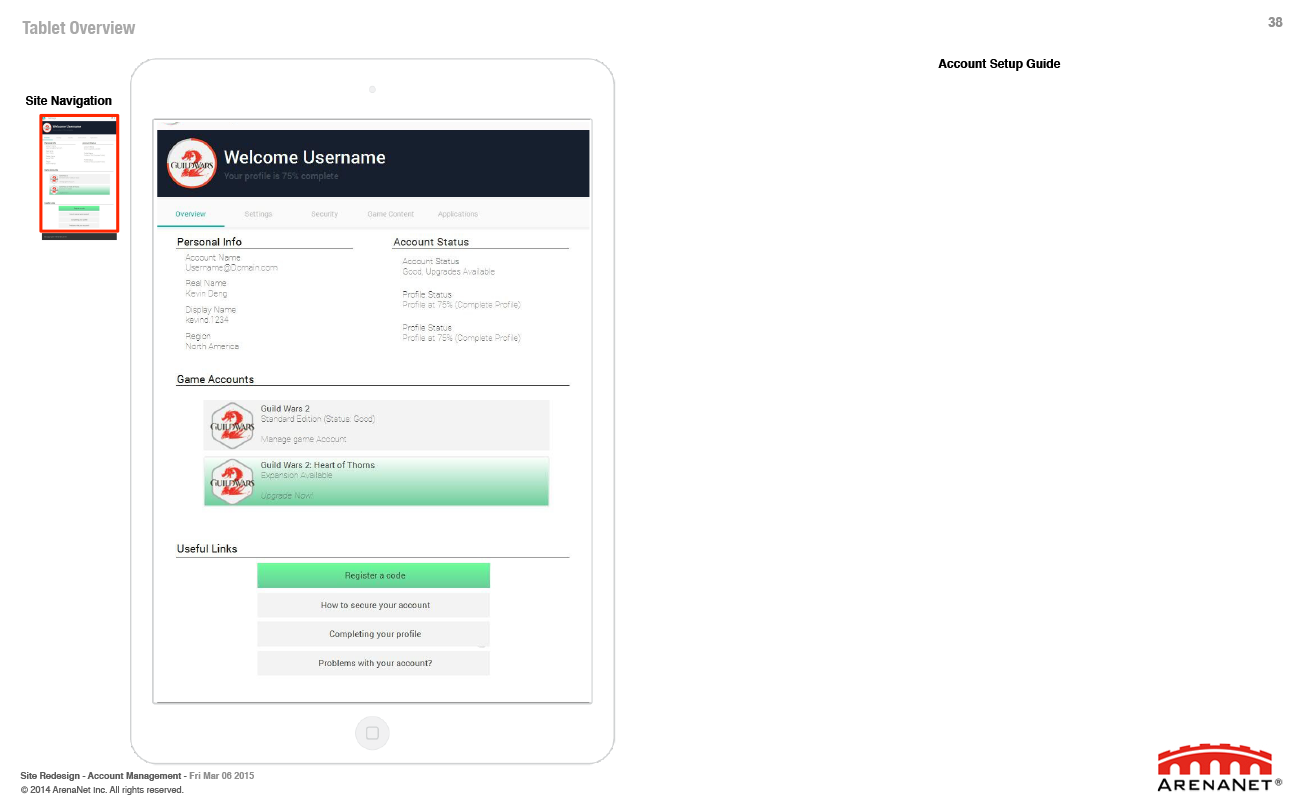Click Completing your profile button
The width and height of the screenshot is (1300, 812).
pos(373,634)
